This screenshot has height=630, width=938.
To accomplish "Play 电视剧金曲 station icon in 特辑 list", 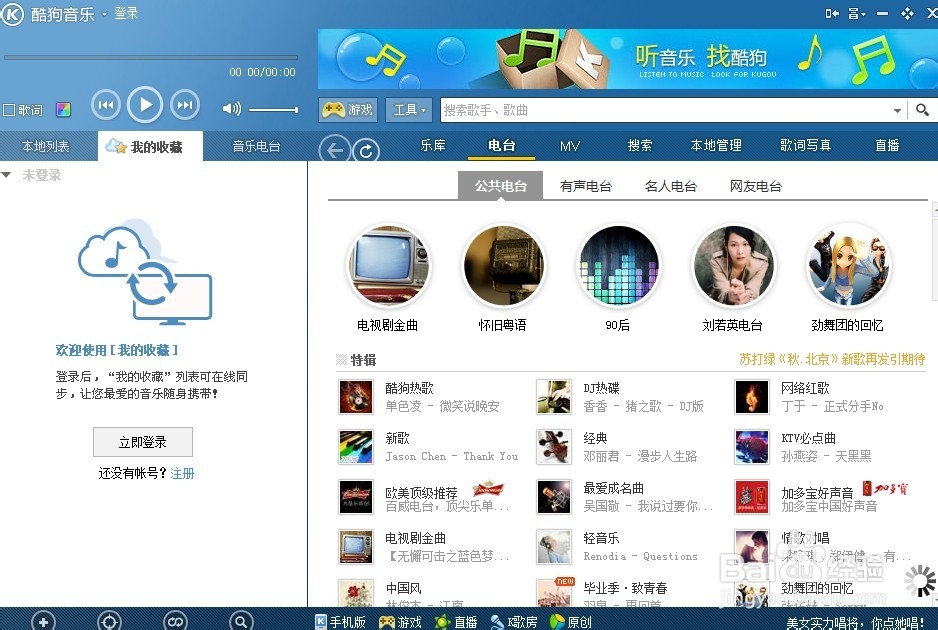I will pyautogui.click(x=356, y=547).
